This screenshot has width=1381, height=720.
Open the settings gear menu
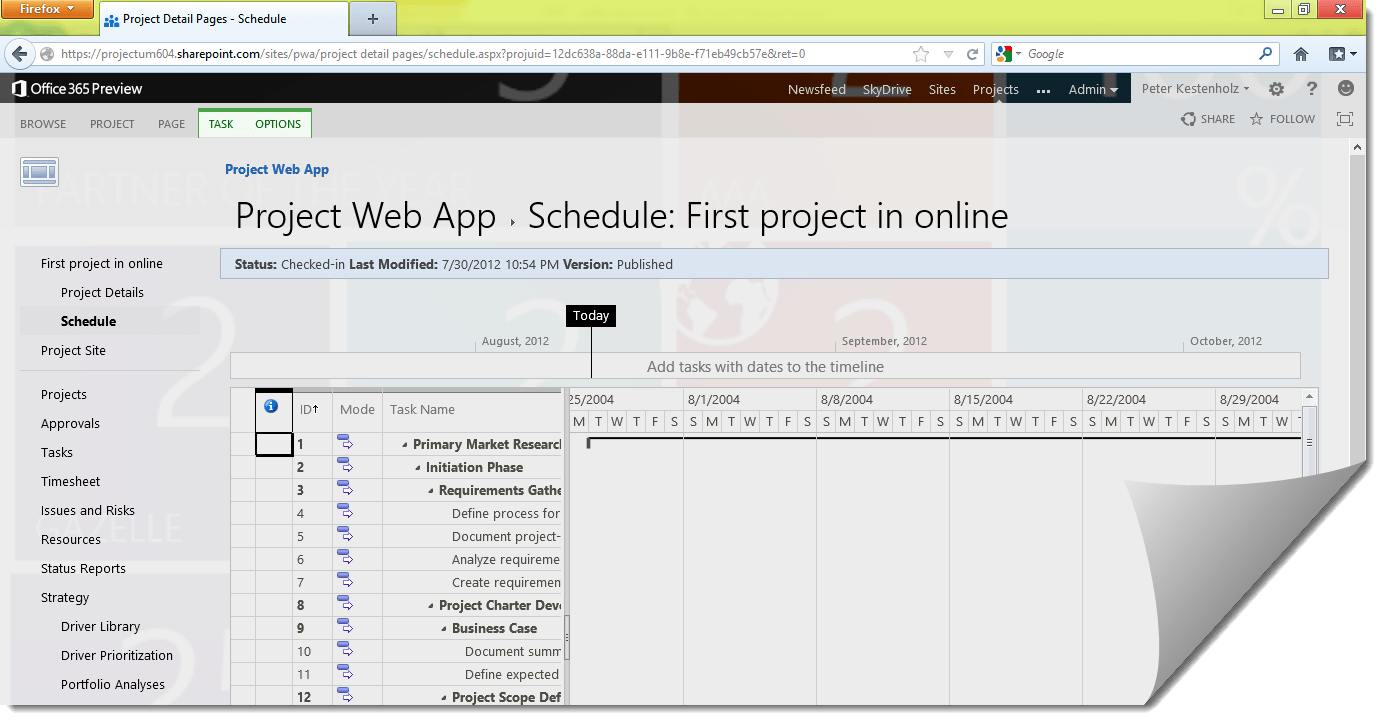[x=1276, y=89]
